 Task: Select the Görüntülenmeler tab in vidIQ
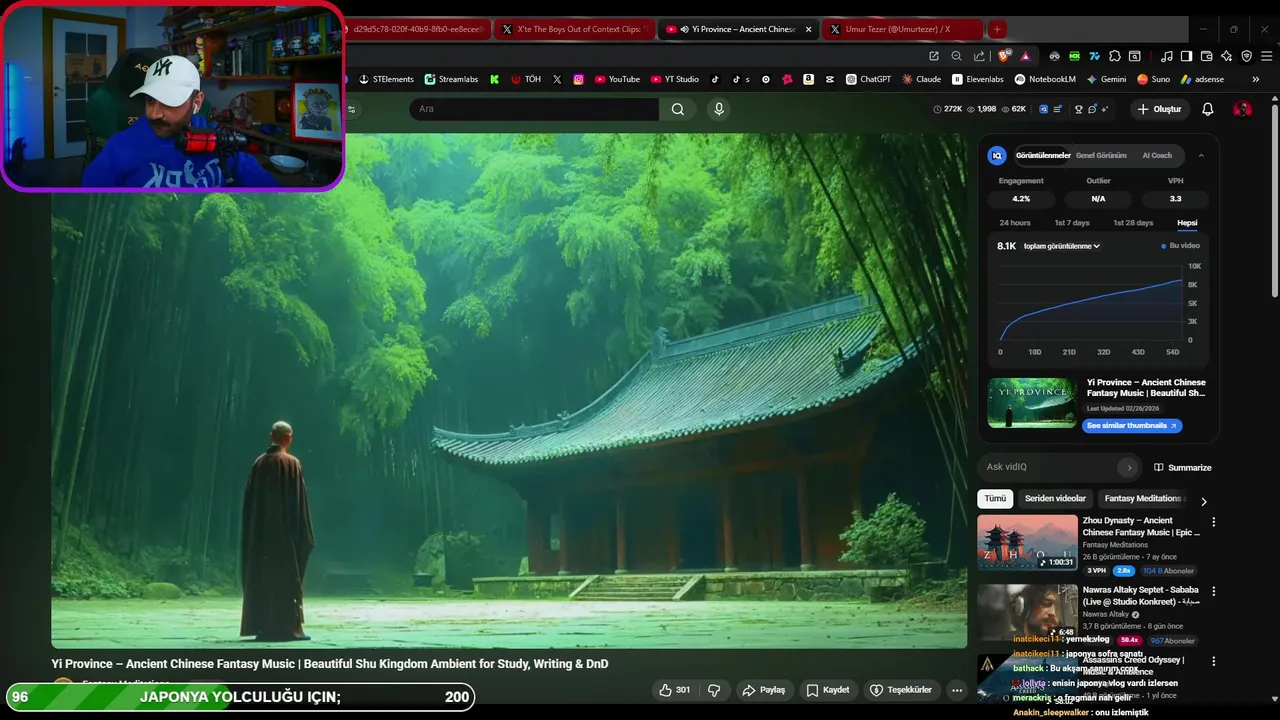click(x=1043, y=155)
